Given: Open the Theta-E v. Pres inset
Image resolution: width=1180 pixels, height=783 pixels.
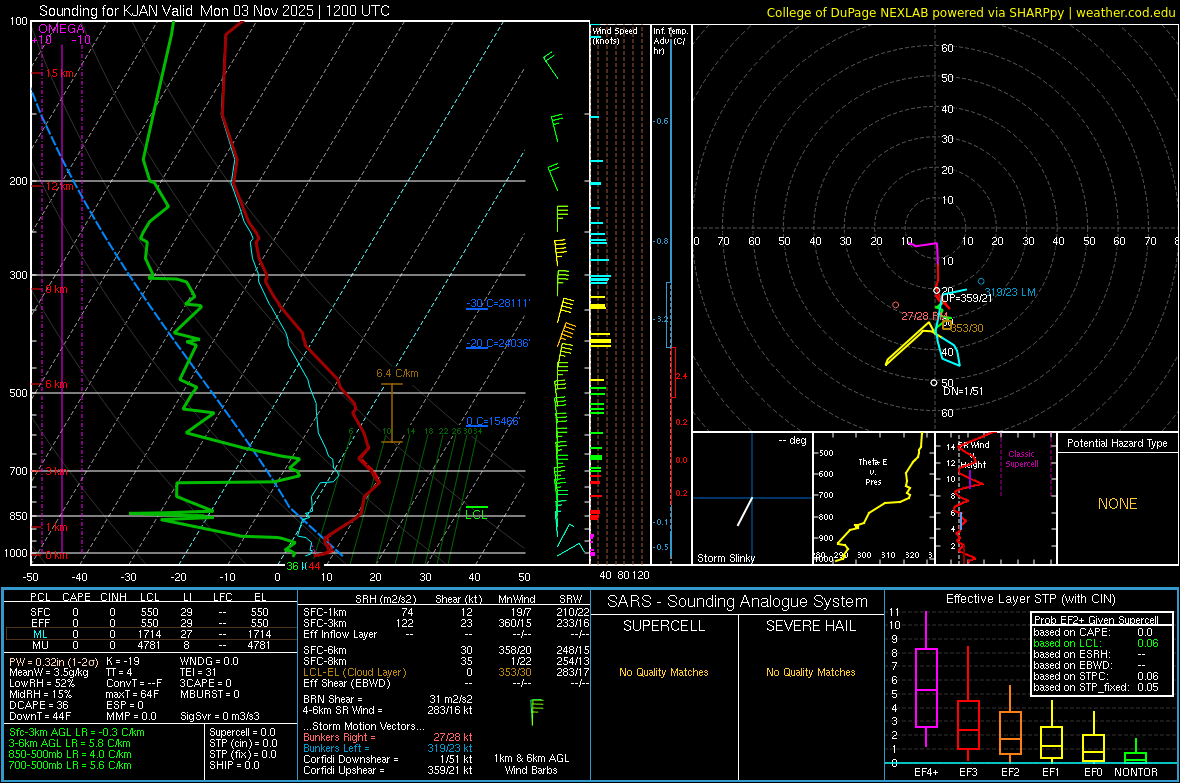Looking at the screenshot, I should click(873, 498).
